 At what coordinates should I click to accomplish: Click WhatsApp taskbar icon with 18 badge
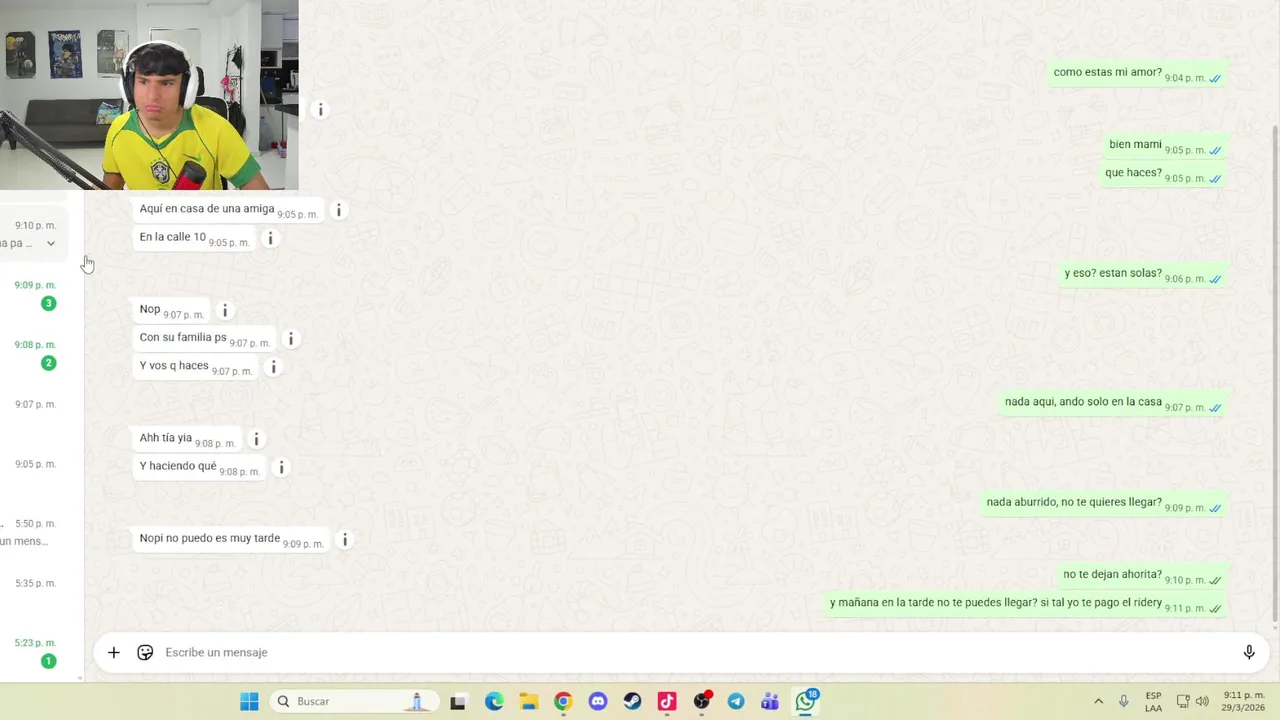[806, 701]
